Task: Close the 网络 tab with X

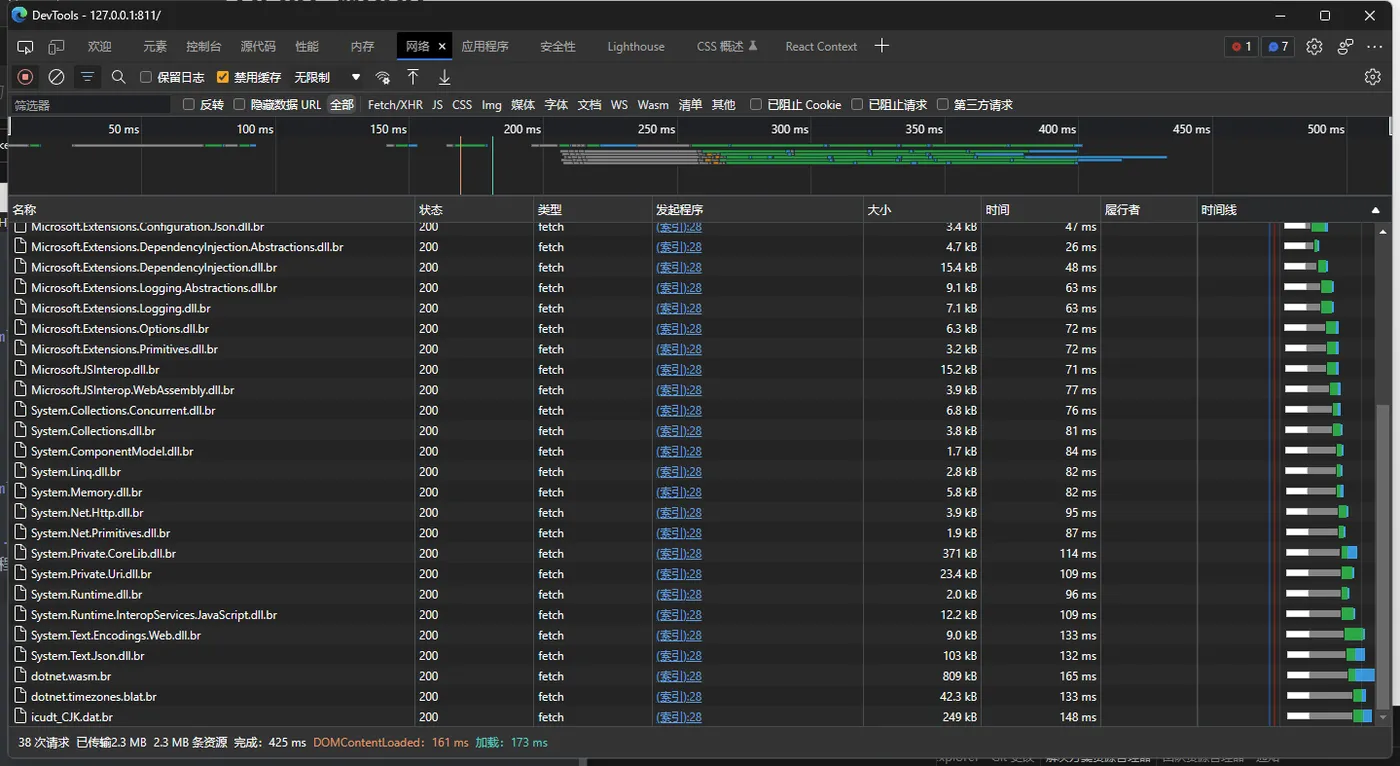Action: tap(442, 47)
